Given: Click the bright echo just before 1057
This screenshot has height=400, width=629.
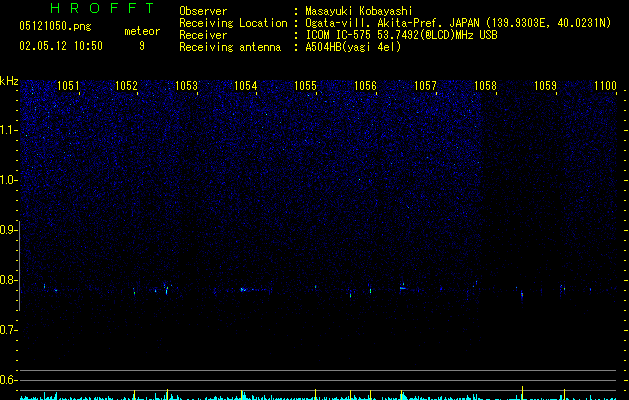Looking at the screenshot, I should [403, 288].
